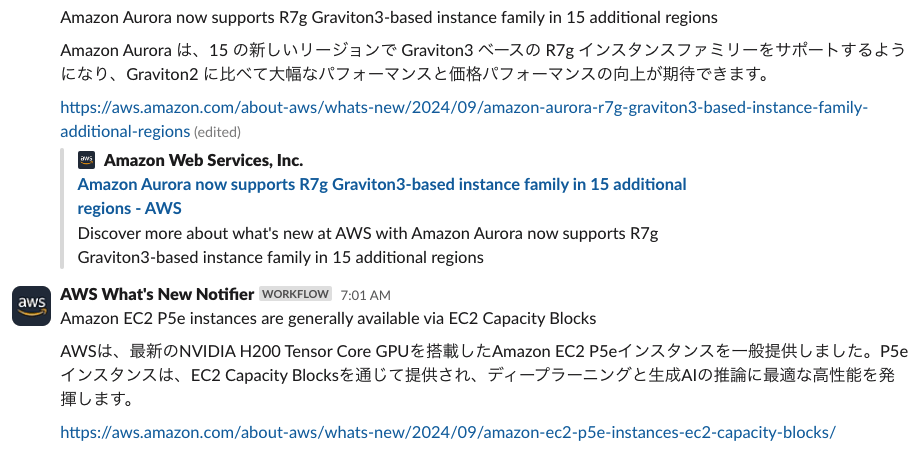
Task: Open the amazon-aurora-r7g-graviton3 whats-new URL
Action: pyautogui.click(x=463, y=108)
